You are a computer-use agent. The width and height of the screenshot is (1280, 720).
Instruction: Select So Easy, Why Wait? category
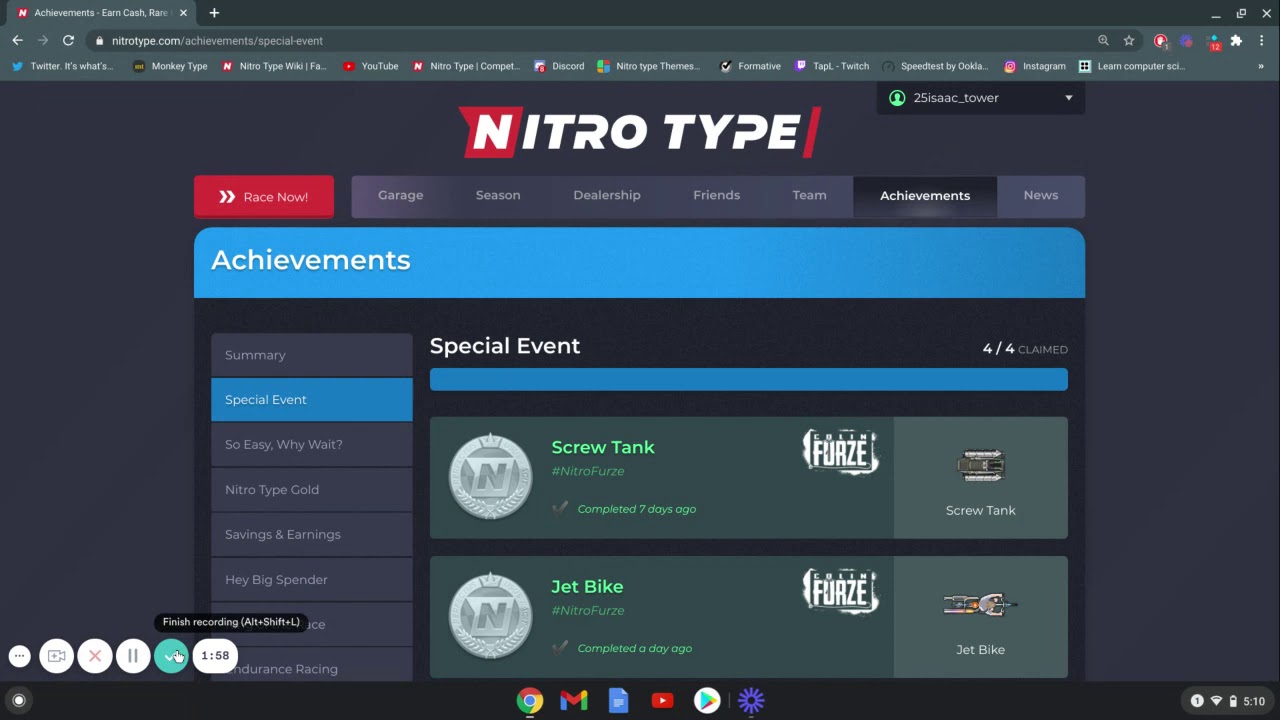tap(311, 445)
